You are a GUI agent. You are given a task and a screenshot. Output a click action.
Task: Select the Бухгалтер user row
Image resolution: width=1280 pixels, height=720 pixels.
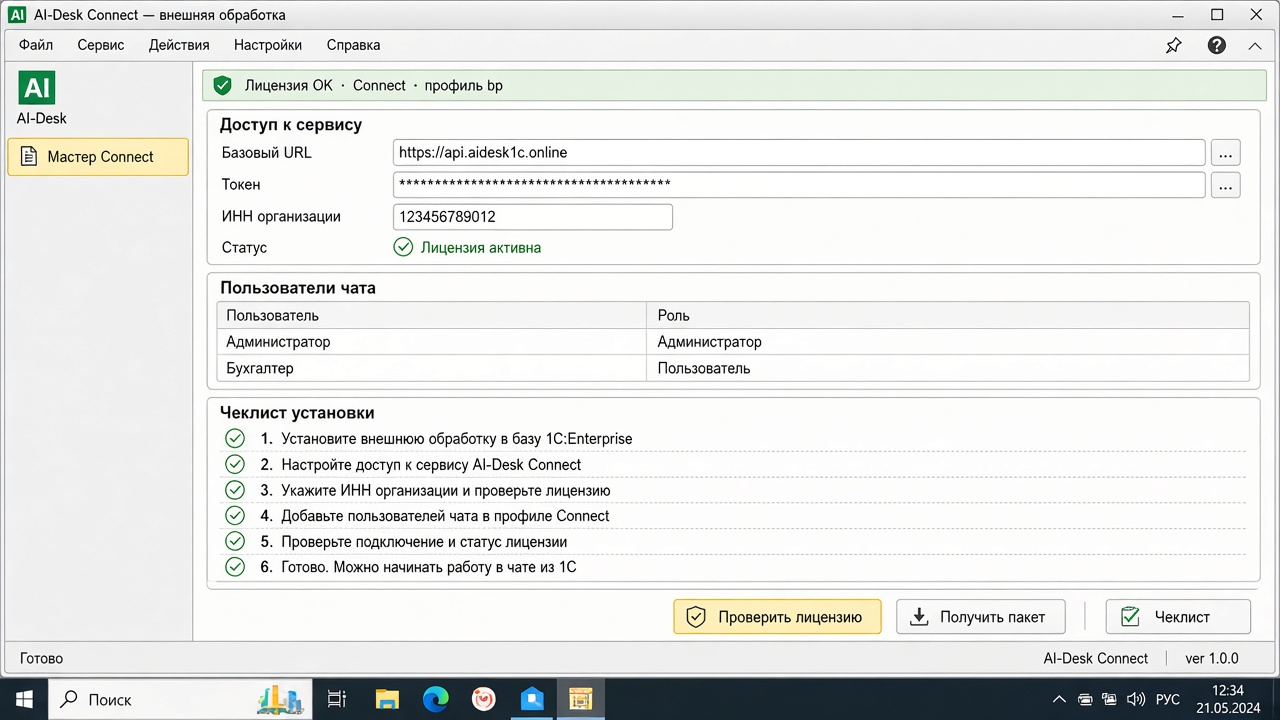[x=733, y=368]
